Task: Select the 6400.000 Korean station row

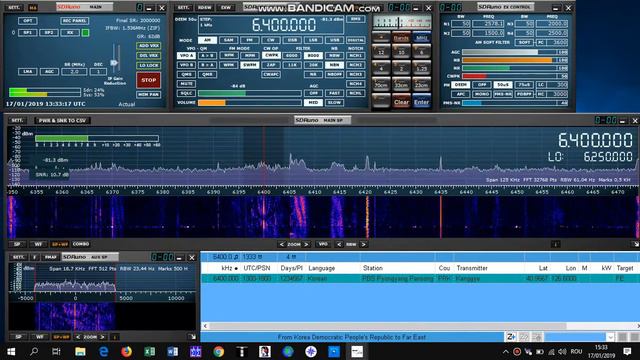Action: click(x=420, y=278)
